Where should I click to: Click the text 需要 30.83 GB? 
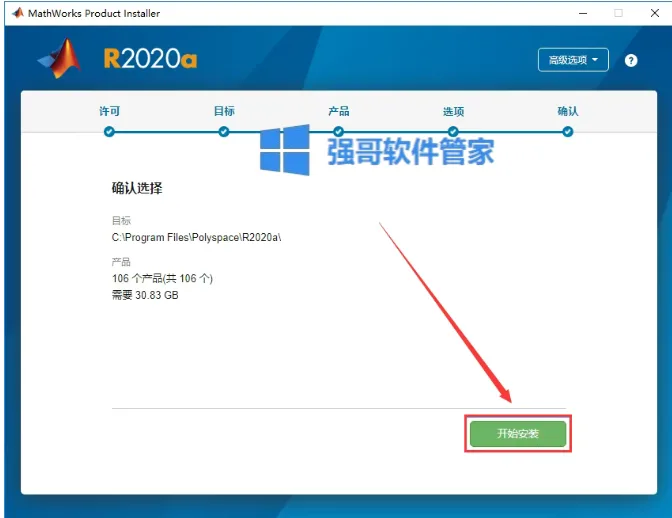pos(145,295)
